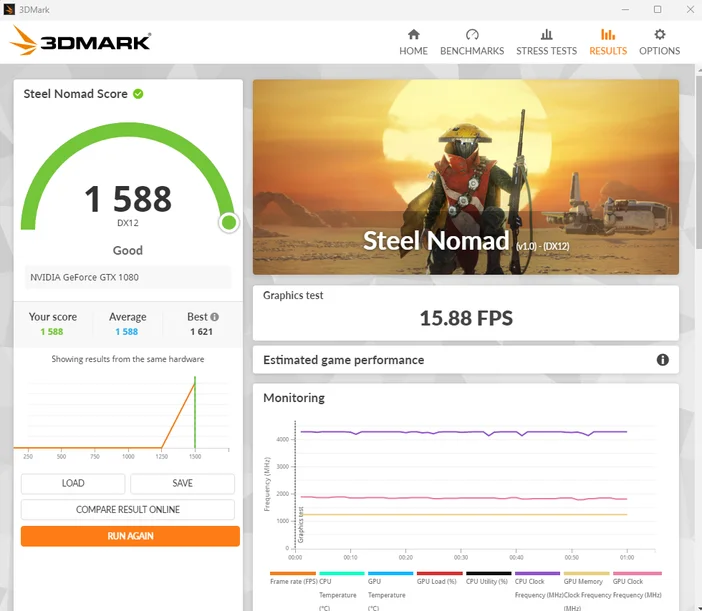Toggle the GPU Clock Frequency legend swatch

pos(637,573)
